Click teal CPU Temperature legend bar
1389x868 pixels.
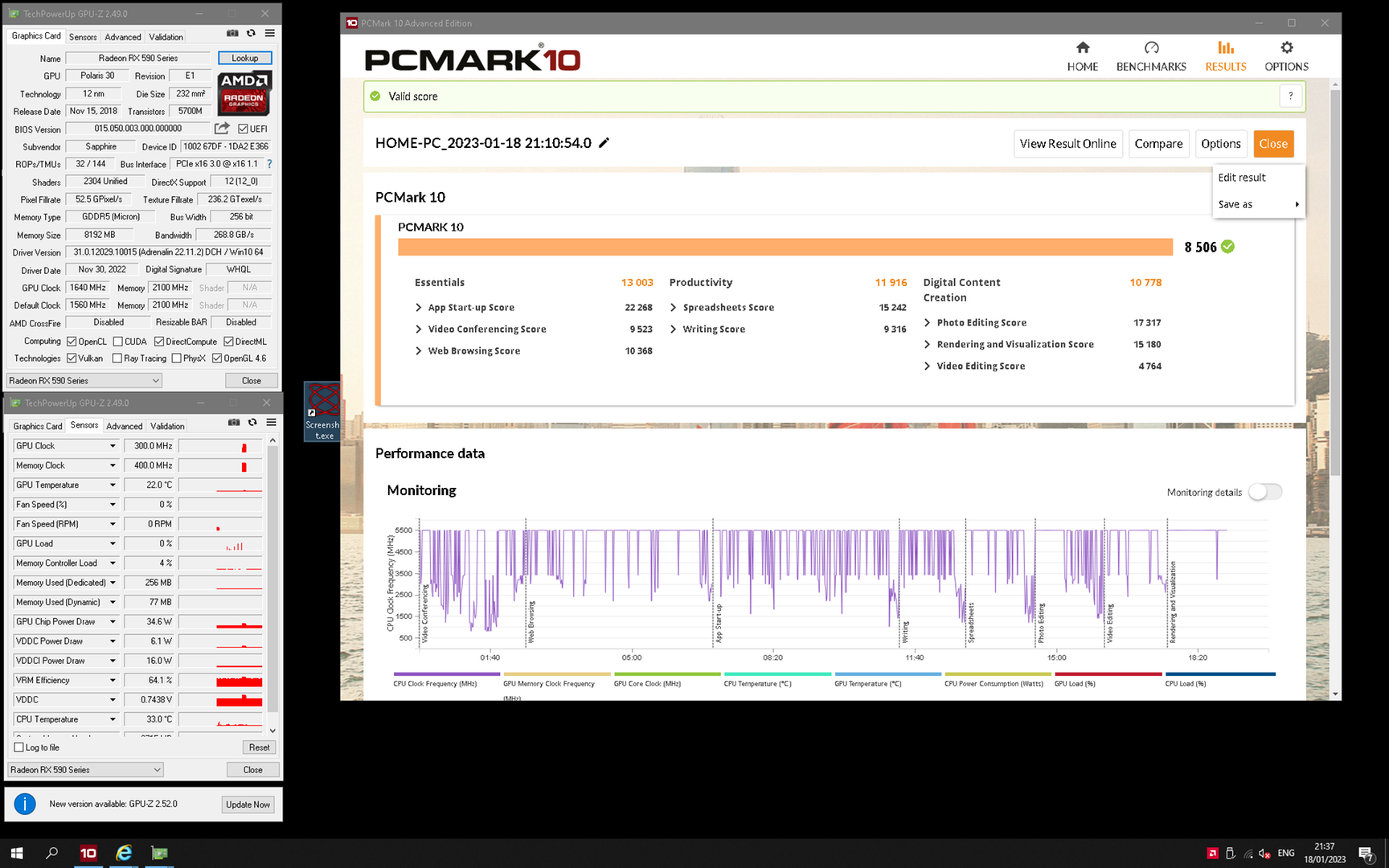click(777, 674)
